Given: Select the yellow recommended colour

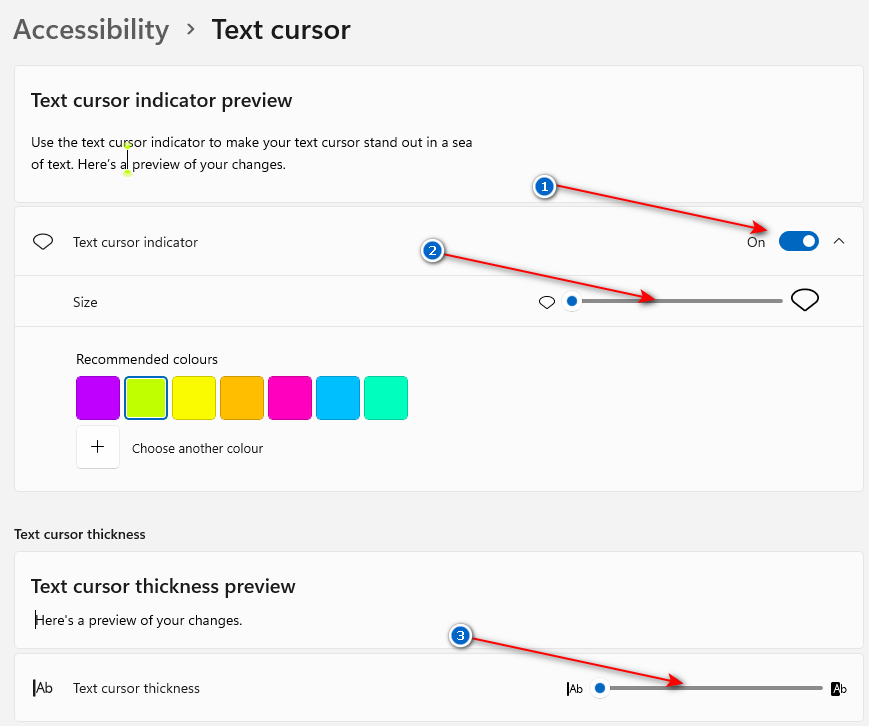Looking at the screenshot, I should 194,398.
